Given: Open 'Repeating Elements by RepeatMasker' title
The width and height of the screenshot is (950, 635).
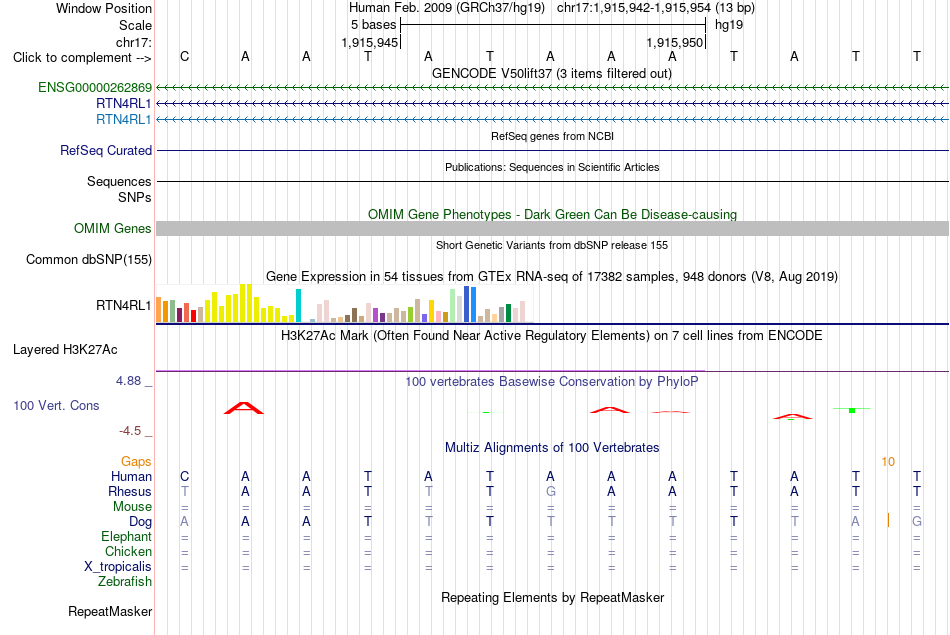Looking at the screenshot, I should (552, 597).
